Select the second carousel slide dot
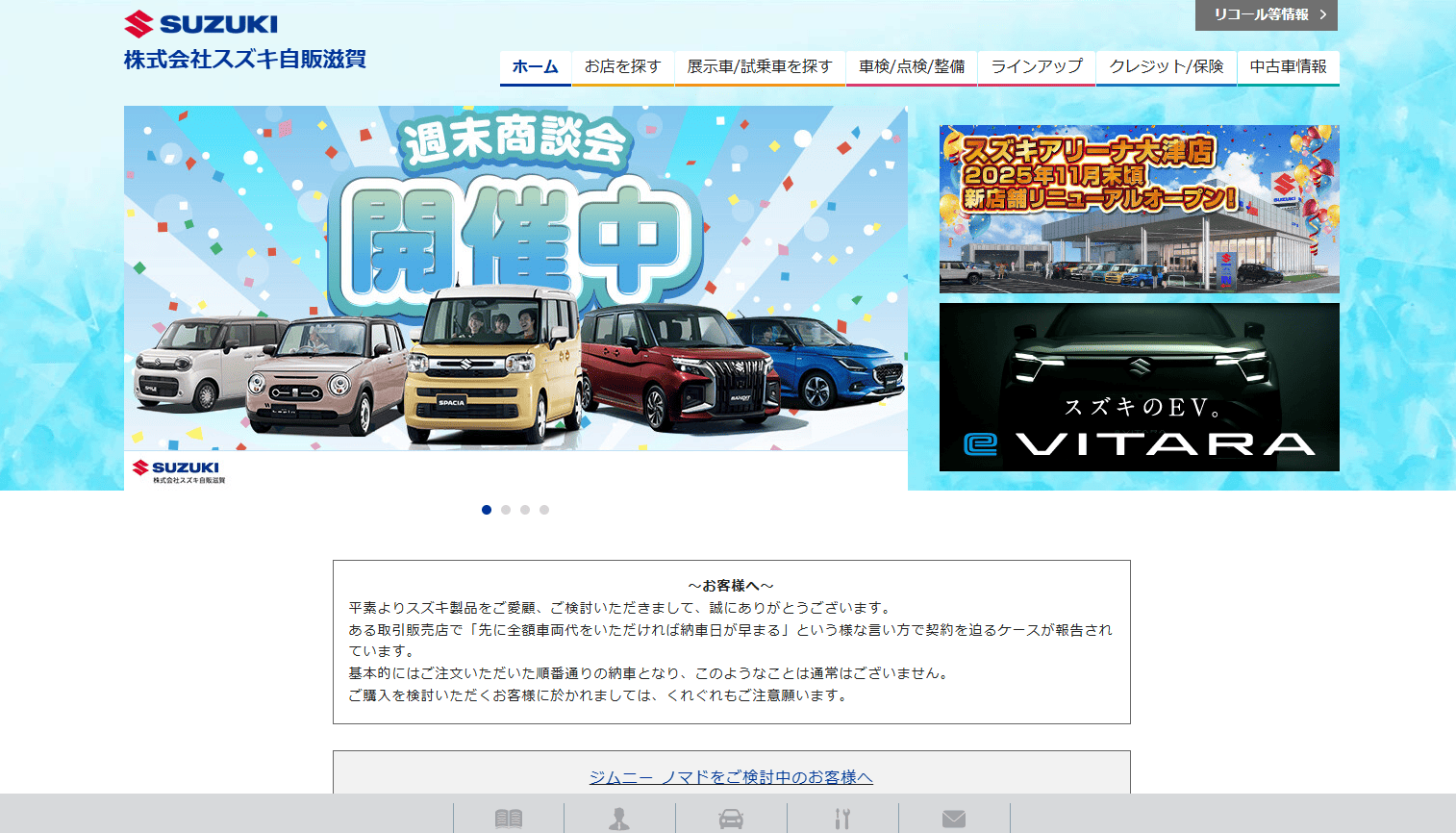Image resolution: width=1456 pixels, height=833 pixels. 506,510
